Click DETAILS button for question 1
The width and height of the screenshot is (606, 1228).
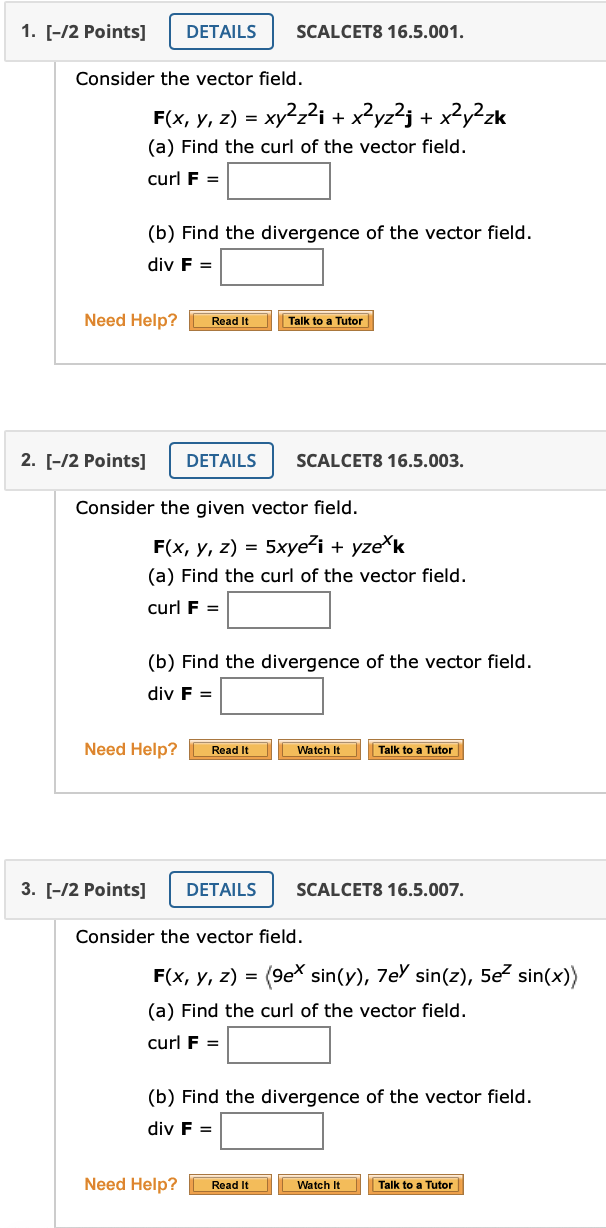click(x=221, y=31)
